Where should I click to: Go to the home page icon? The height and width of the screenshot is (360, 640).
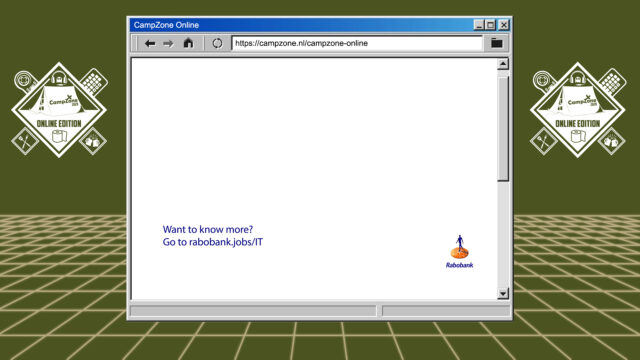tap(188, 43)
